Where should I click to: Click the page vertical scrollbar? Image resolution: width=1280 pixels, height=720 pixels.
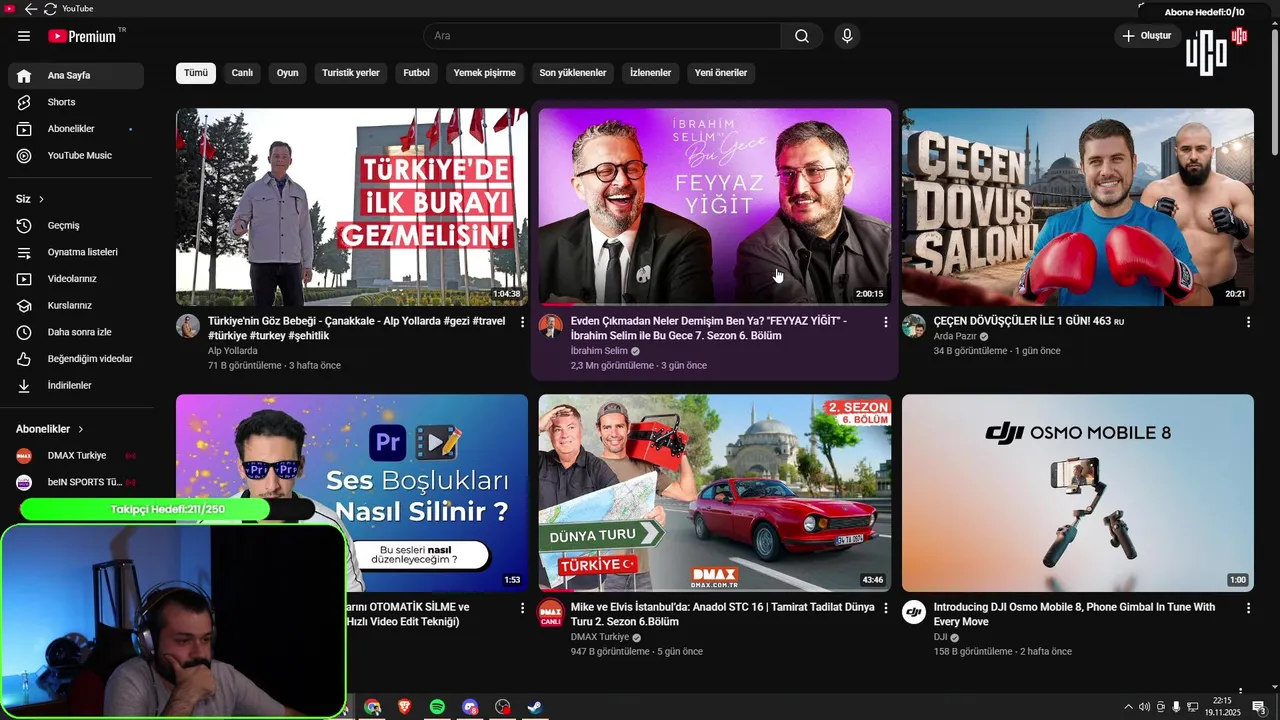coord(1274,90)
